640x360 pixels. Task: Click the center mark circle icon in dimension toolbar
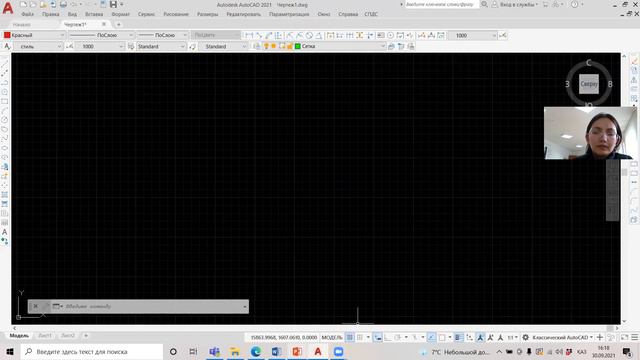click(x=390, y=36)
